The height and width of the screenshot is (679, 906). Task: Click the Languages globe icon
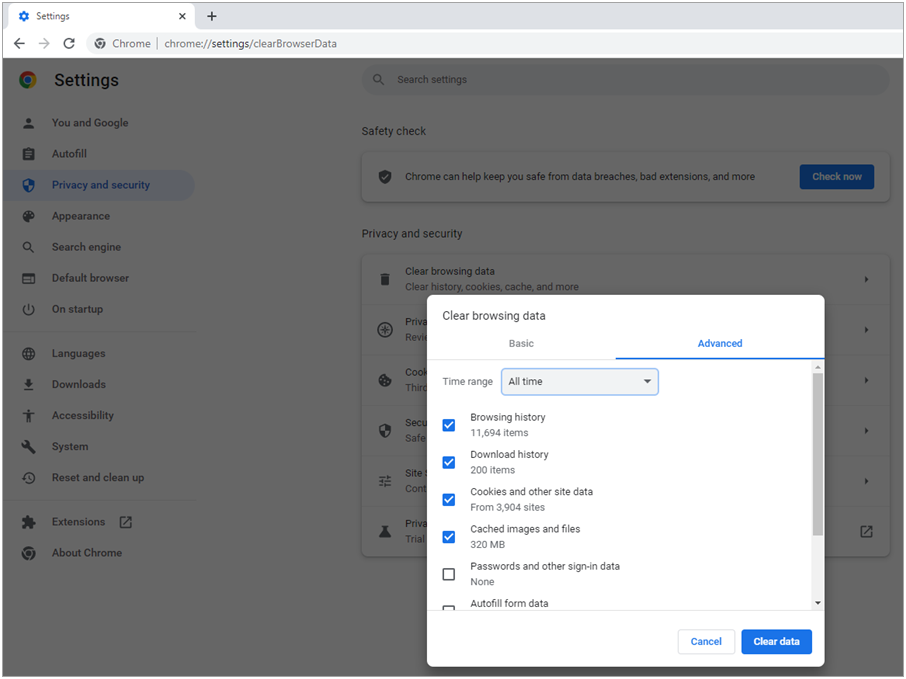point(28,354)
